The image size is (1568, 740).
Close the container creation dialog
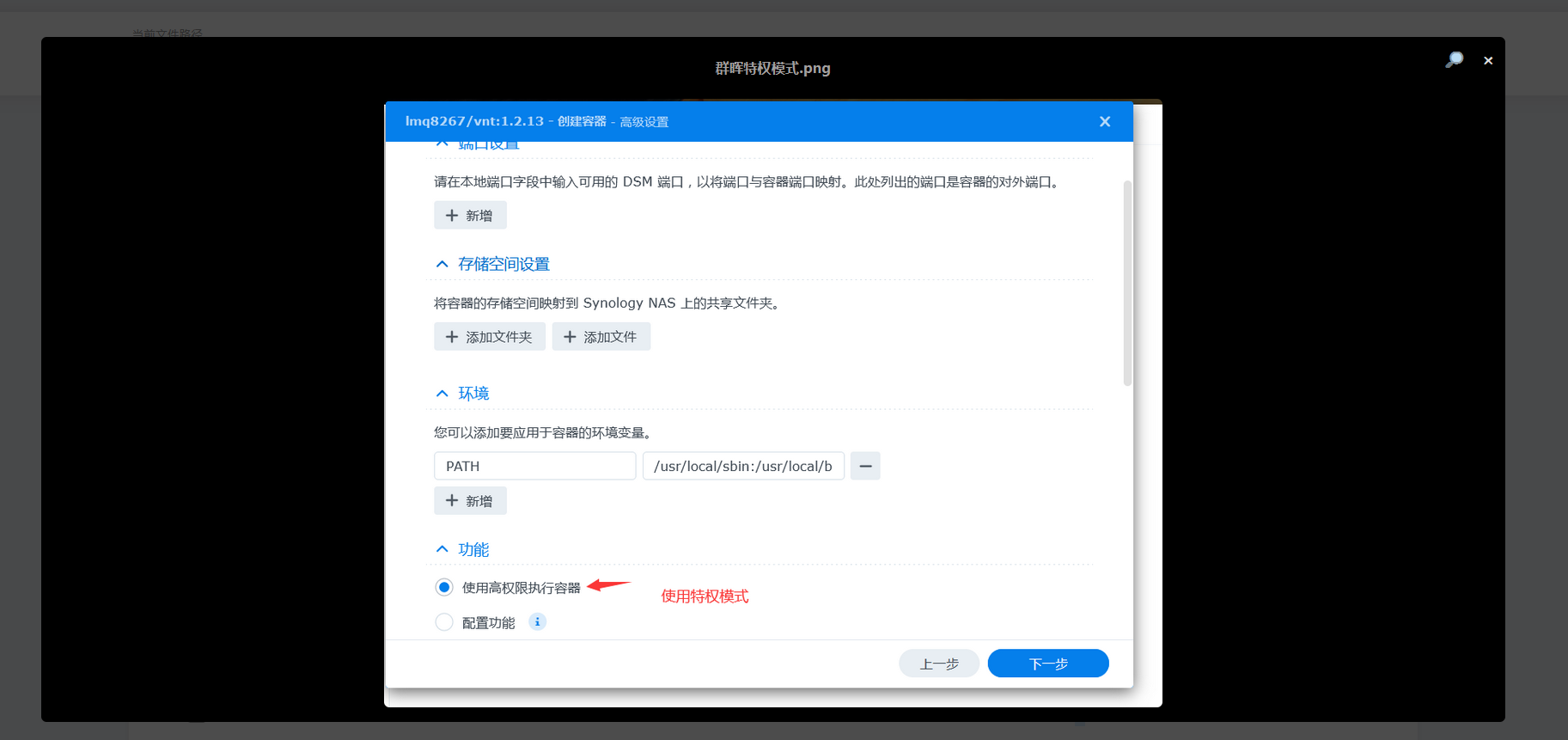coord(1105,121)
